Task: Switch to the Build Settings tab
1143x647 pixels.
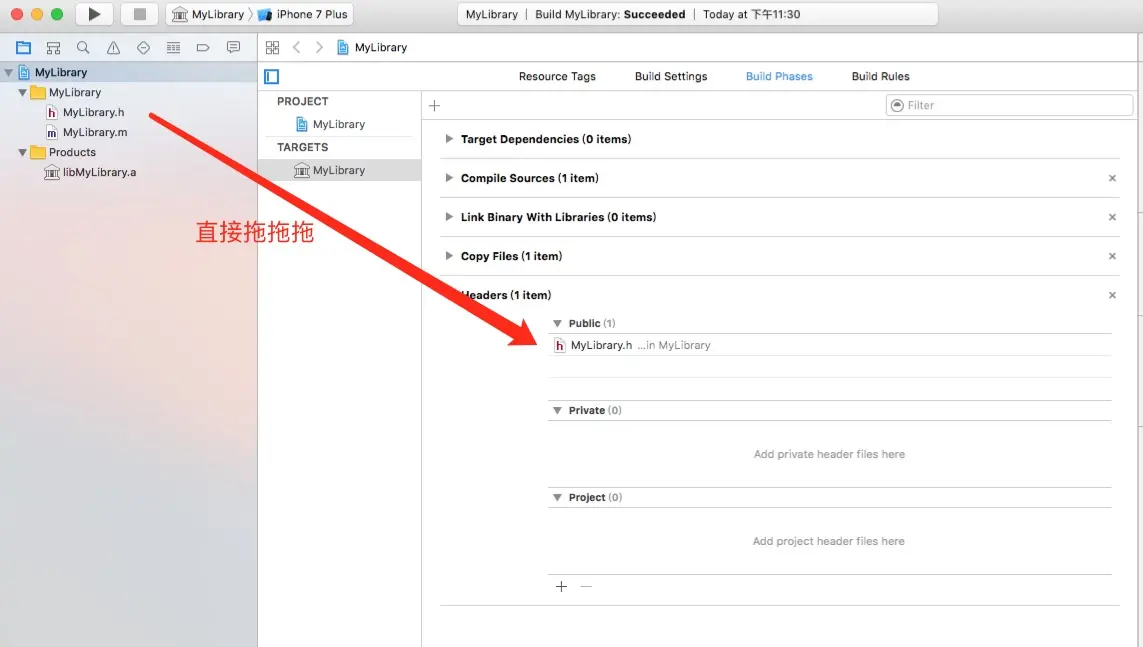Action: coord(671,77)
